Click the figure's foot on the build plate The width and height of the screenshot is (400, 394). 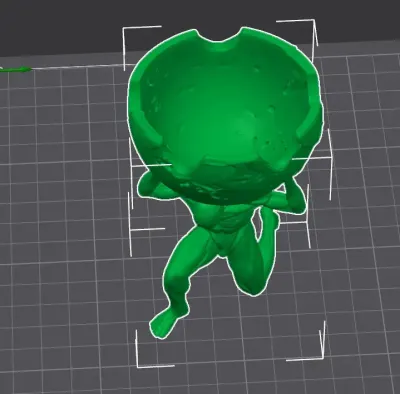point(162,323)
